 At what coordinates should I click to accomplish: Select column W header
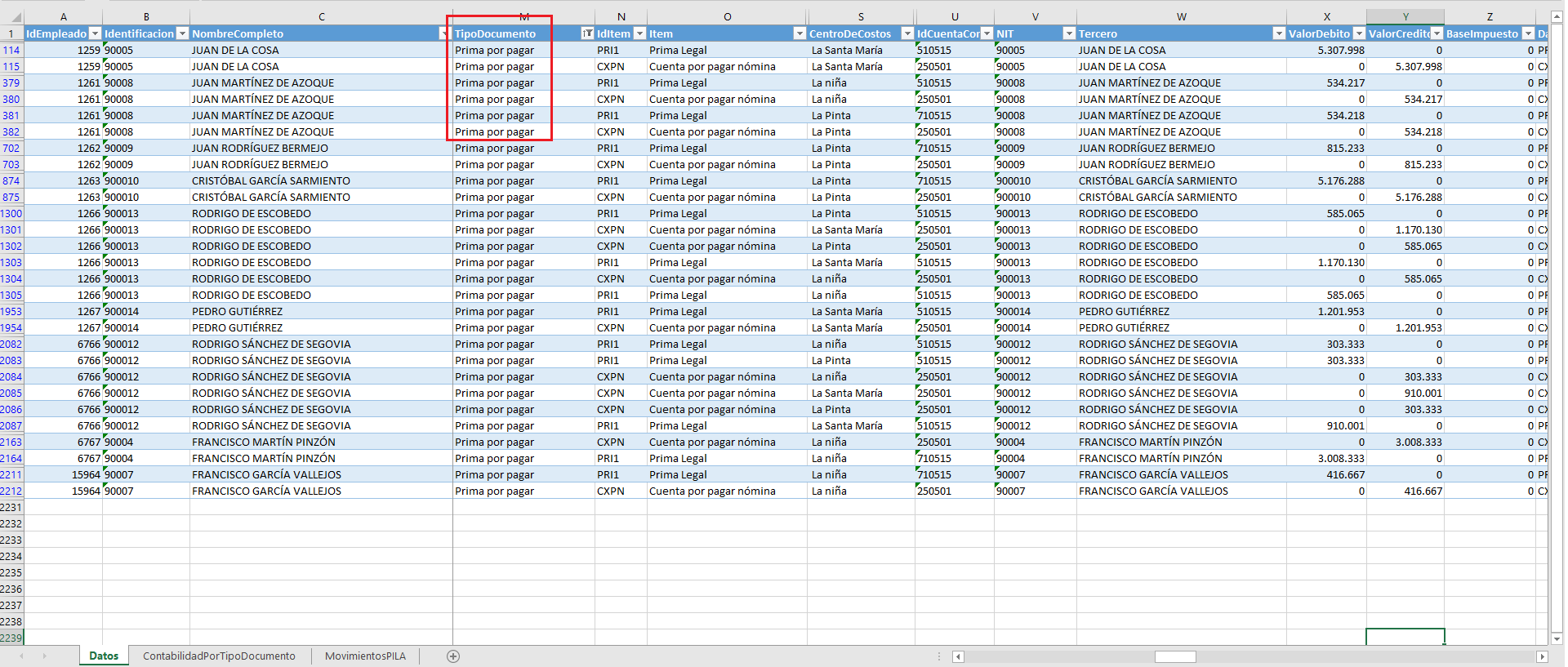click(x=1181, y=16)
